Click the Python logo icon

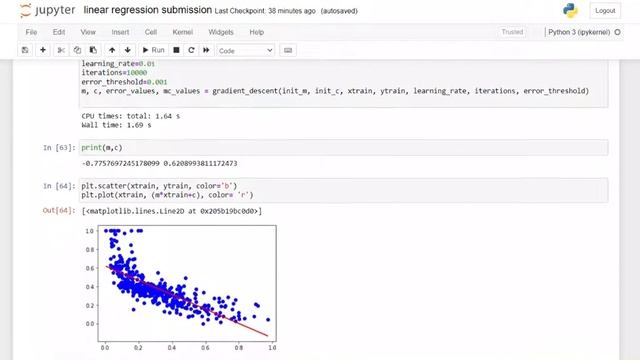570,11
